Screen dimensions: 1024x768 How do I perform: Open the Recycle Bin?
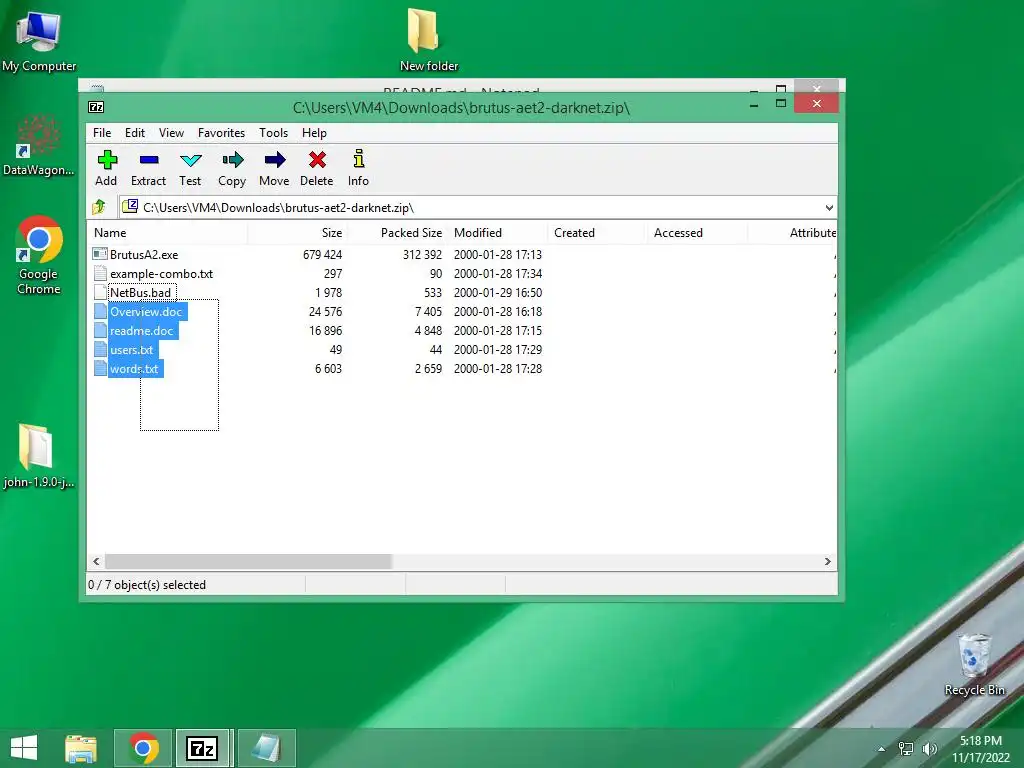click(x=974, y=664)
